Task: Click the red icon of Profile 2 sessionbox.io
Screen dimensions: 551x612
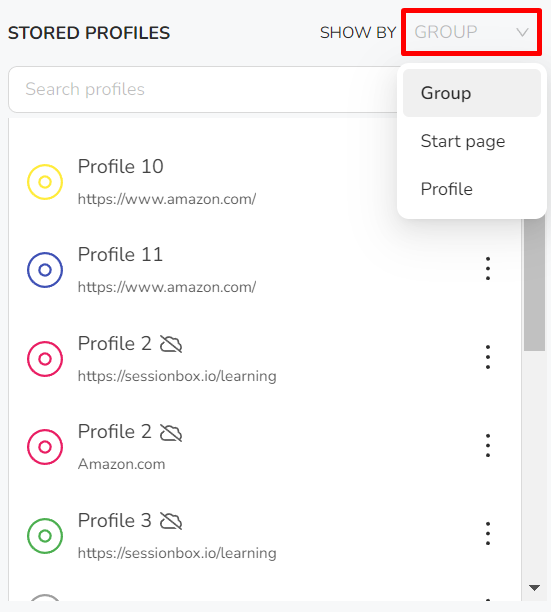Action: 45,359
